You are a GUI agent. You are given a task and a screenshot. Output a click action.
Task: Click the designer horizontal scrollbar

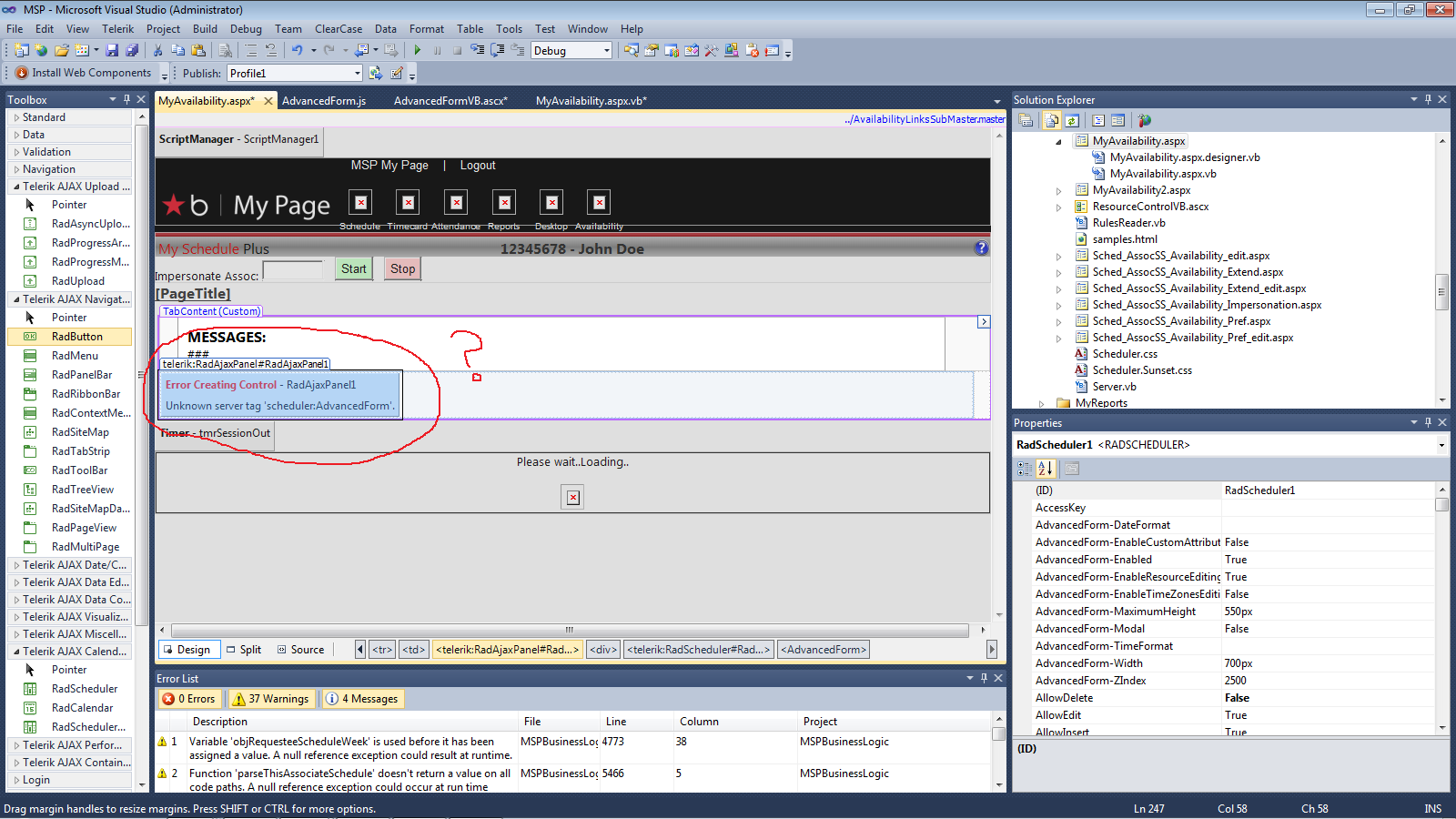pyautogui.click(x=570, y=630)
